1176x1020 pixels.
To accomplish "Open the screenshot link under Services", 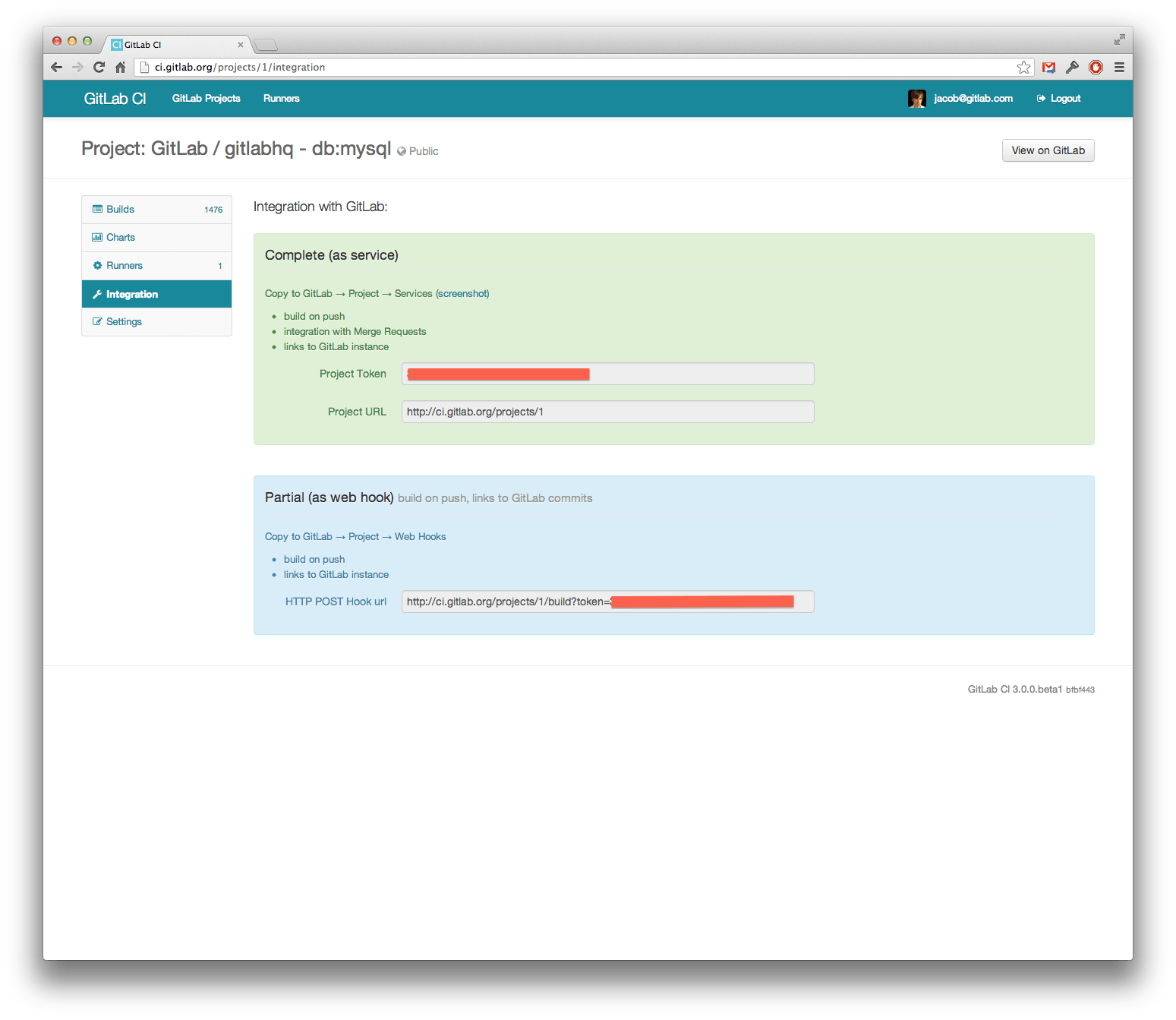I will click(x=462, y=294).
